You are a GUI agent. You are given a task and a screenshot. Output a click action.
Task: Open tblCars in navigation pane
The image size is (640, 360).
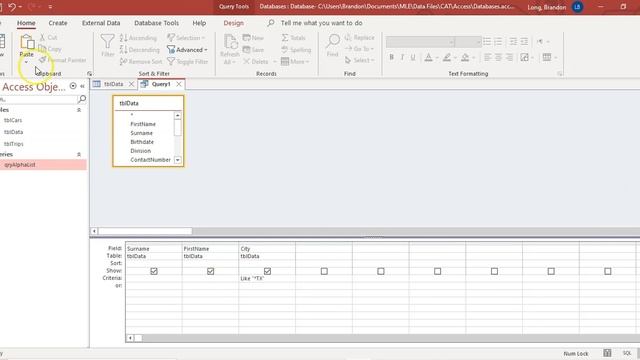pos(13,120)
